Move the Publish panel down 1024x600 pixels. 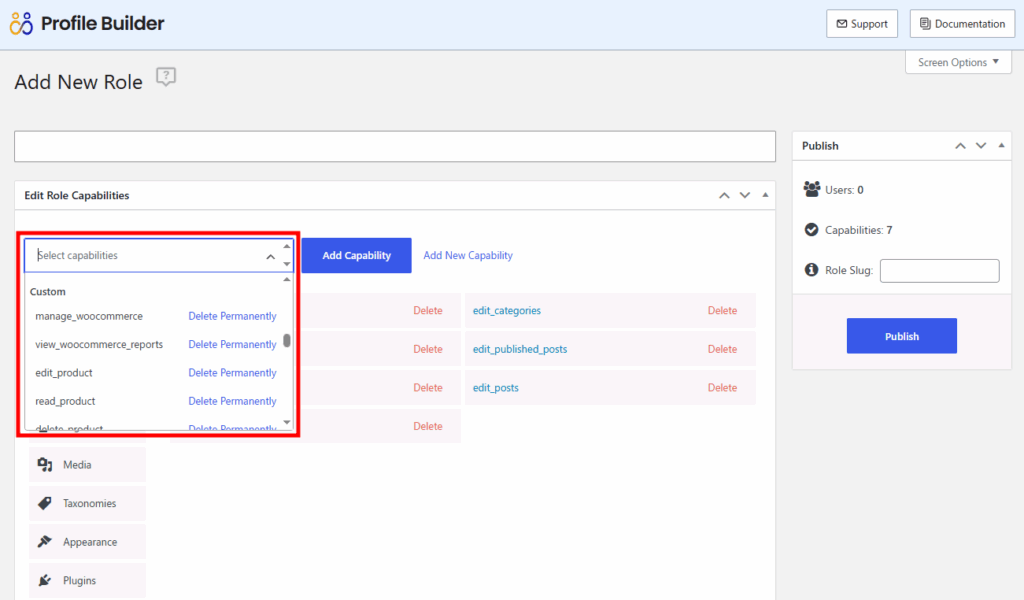click(981, 146)
